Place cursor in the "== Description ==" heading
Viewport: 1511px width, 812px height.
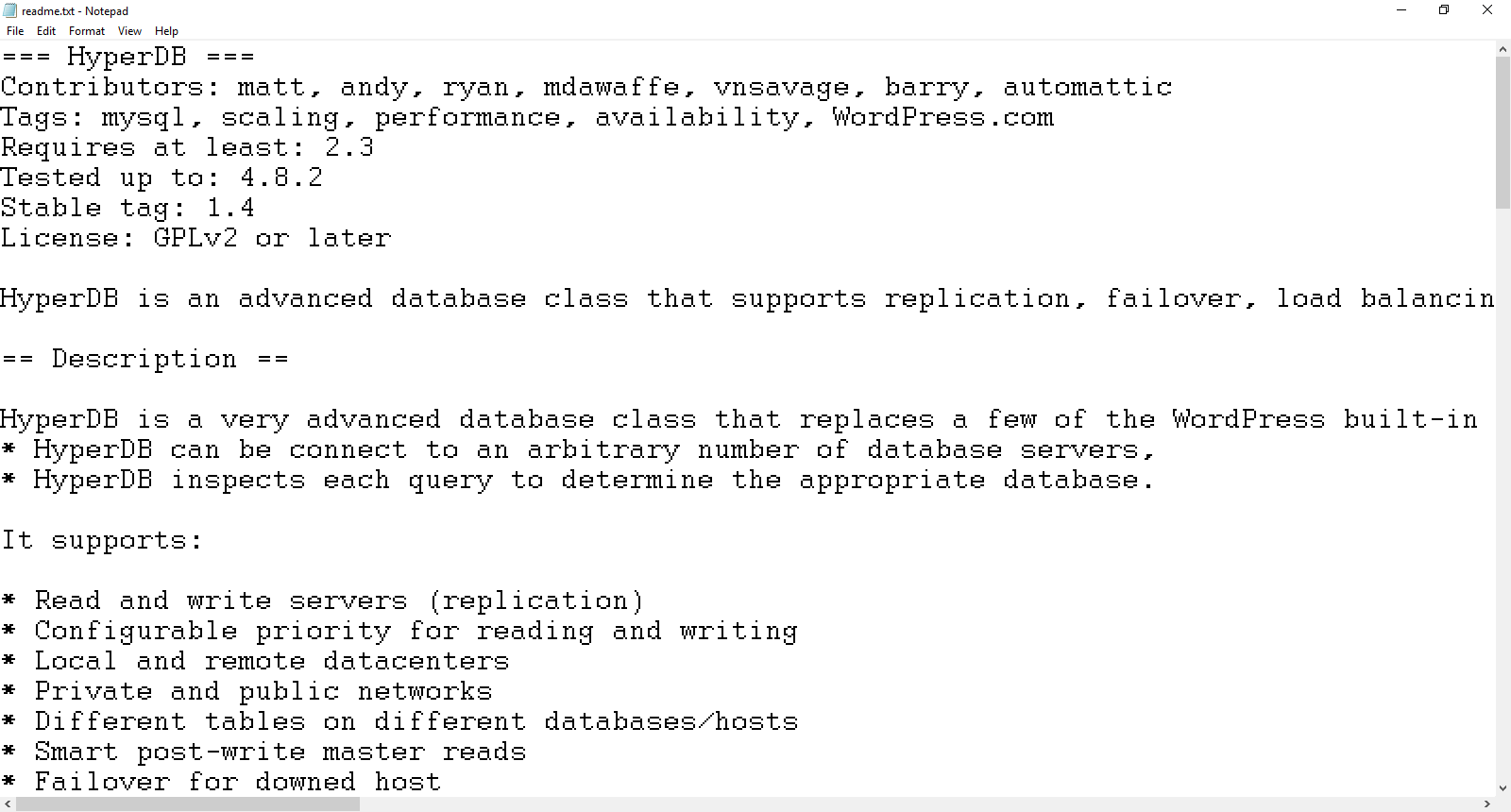144,359
